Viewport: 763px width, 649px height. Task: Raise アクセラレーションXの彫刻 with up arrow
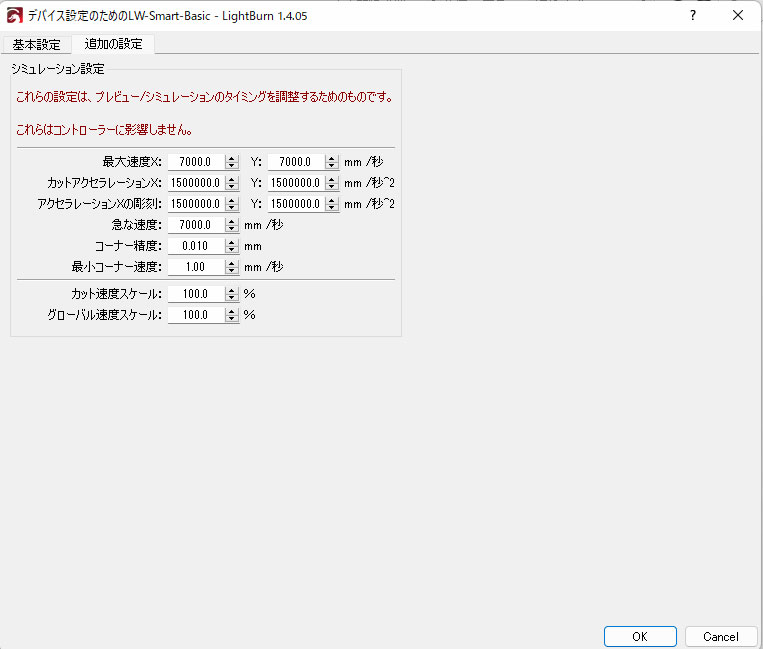232,200
